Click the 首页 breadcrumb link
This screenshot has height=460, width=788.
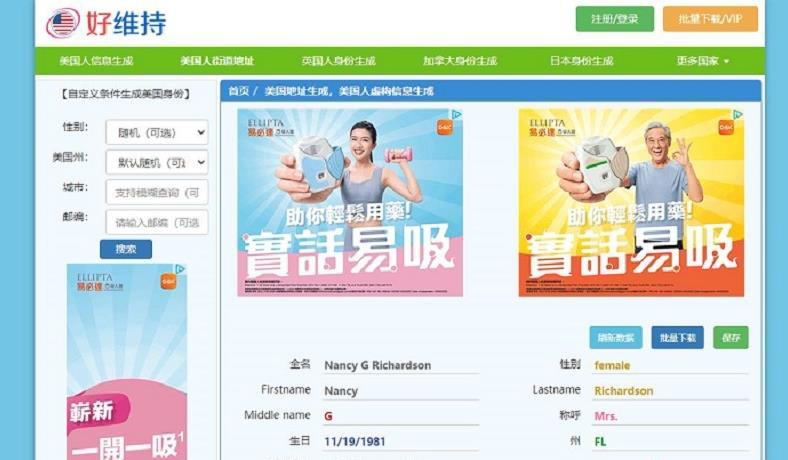239,91
